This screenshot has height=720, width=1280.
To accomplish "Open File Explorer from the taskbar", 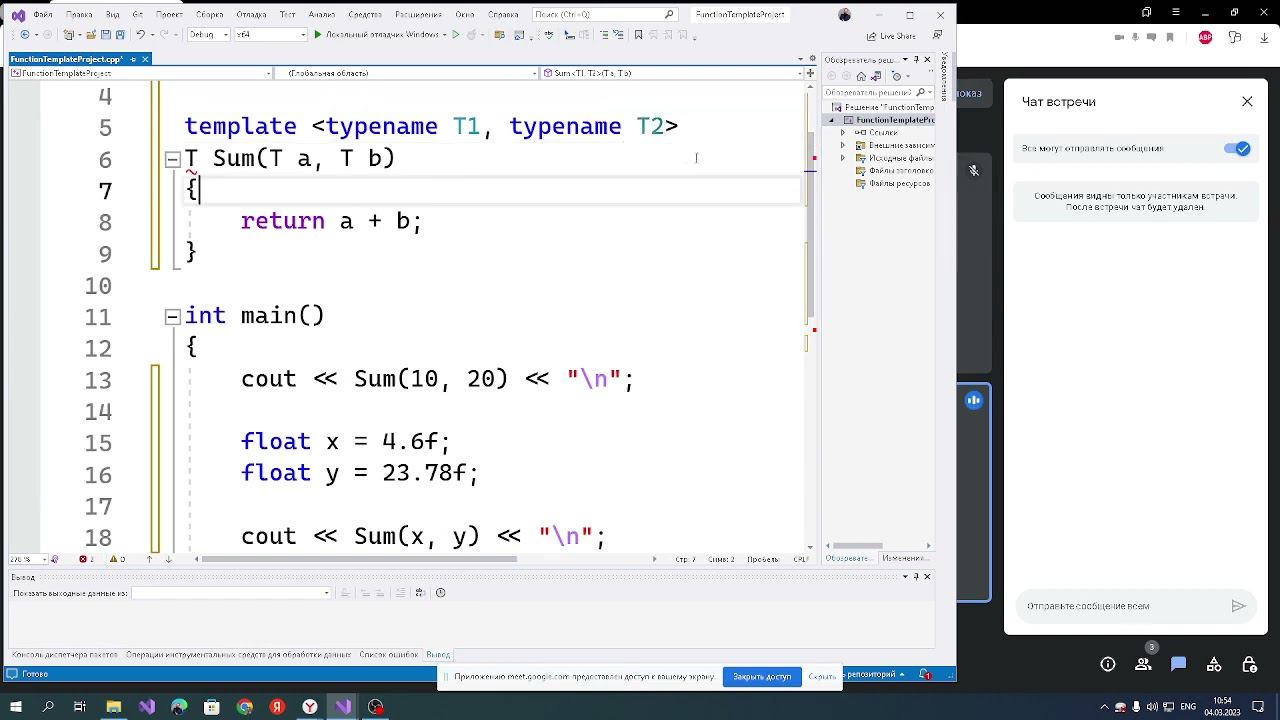I will point(113,707).
